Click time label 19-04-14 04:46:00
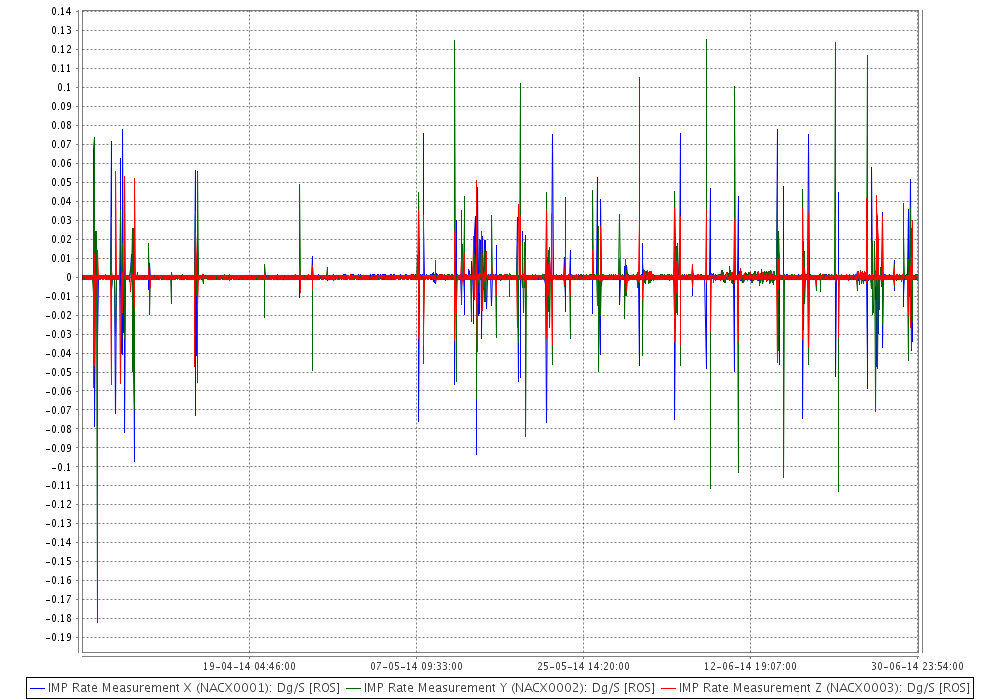 click(x=249, y=666)
